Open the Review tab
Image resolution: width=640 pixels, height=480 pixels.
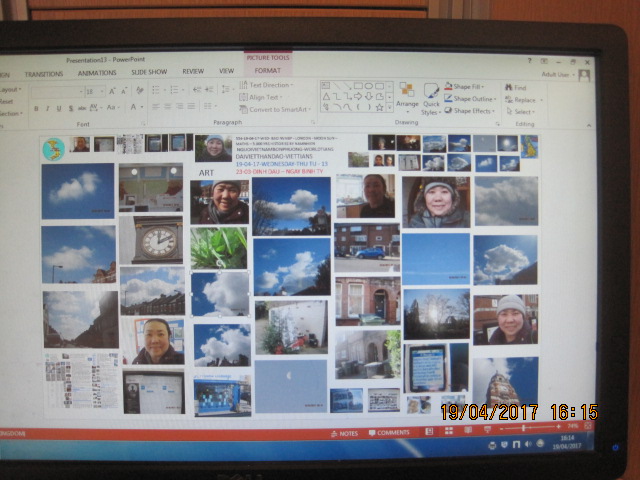[x=193, y=71]
